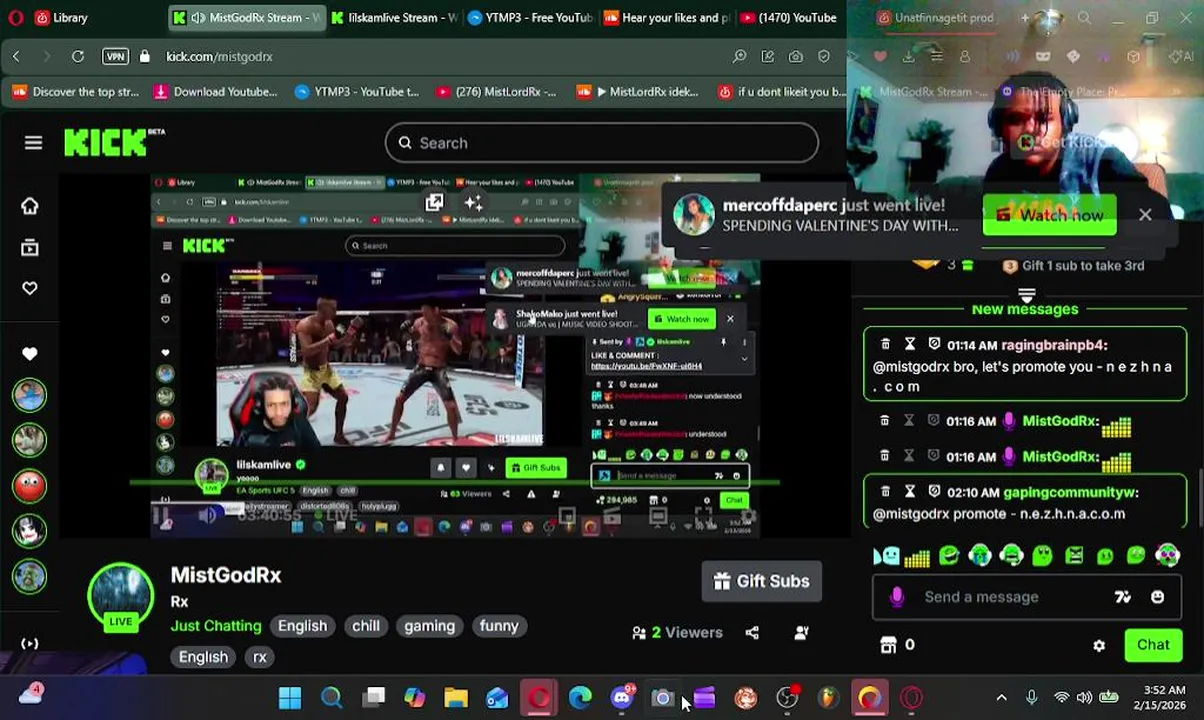Open Download Youtube bookmark
The image size is (1204, 720).
point(215,92)
